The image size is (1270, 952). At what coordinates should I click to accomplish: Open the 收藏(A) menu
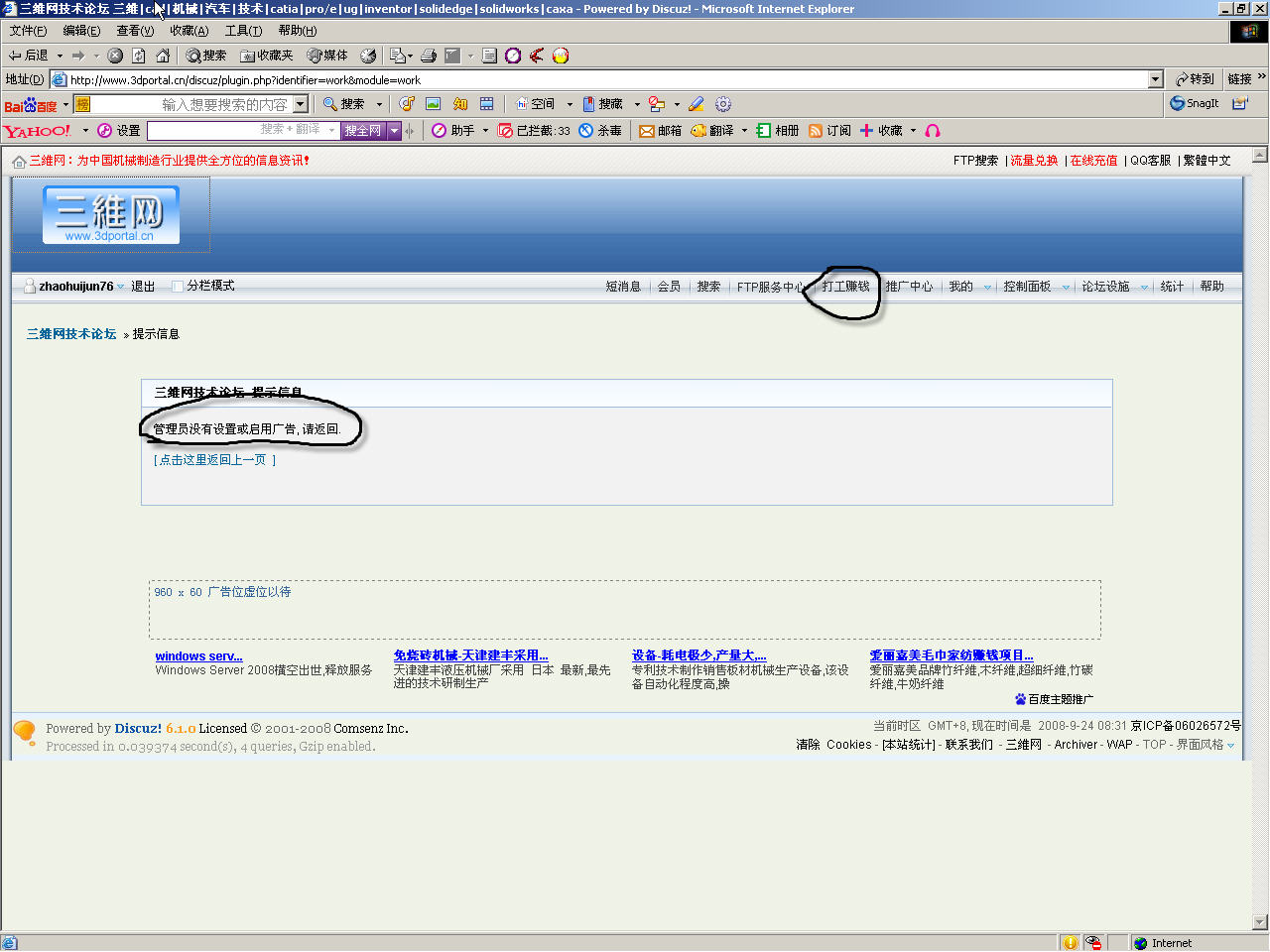189,31
